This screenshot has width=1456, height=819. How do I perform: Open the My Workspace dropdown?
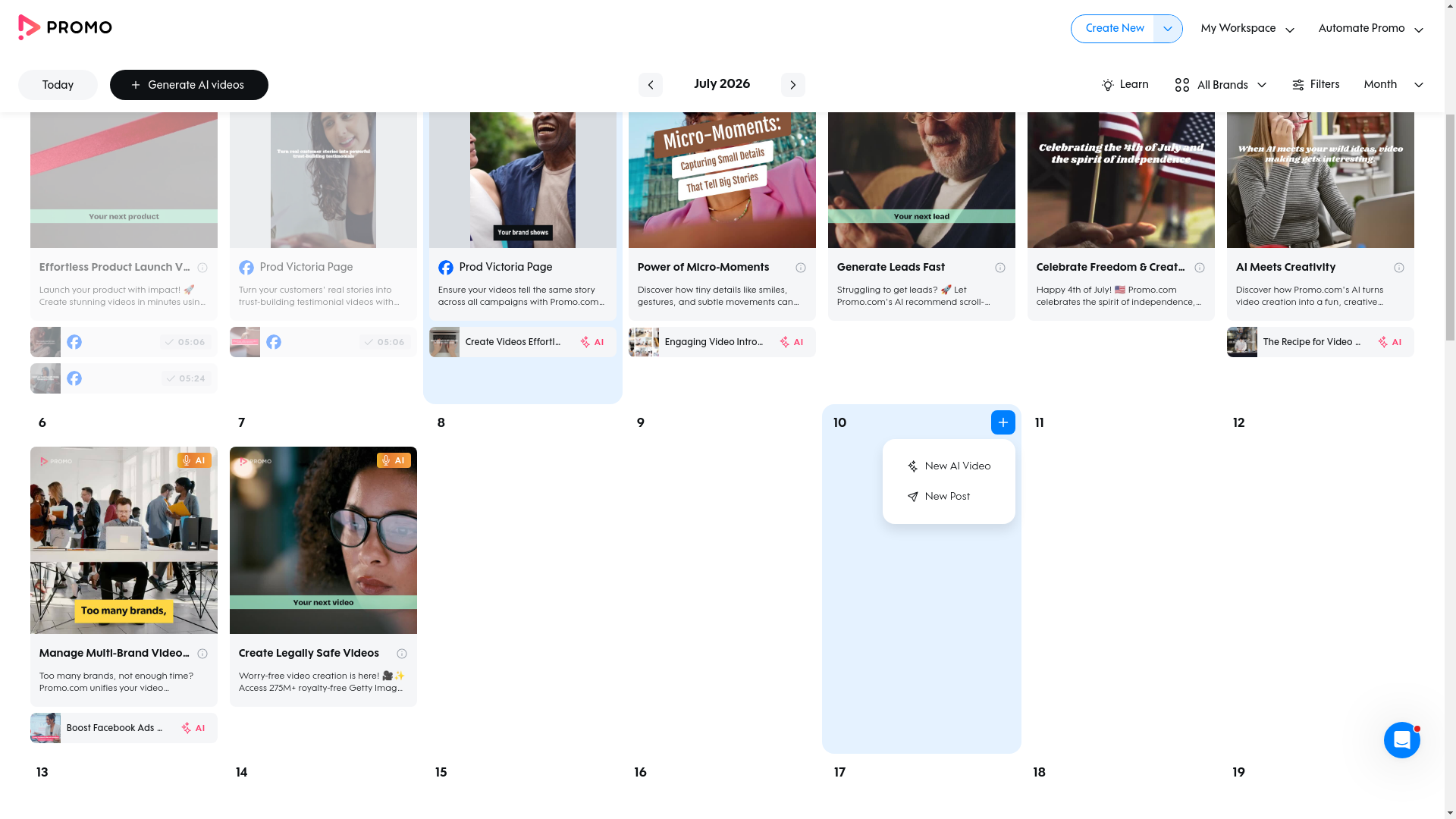(1247, 29)
